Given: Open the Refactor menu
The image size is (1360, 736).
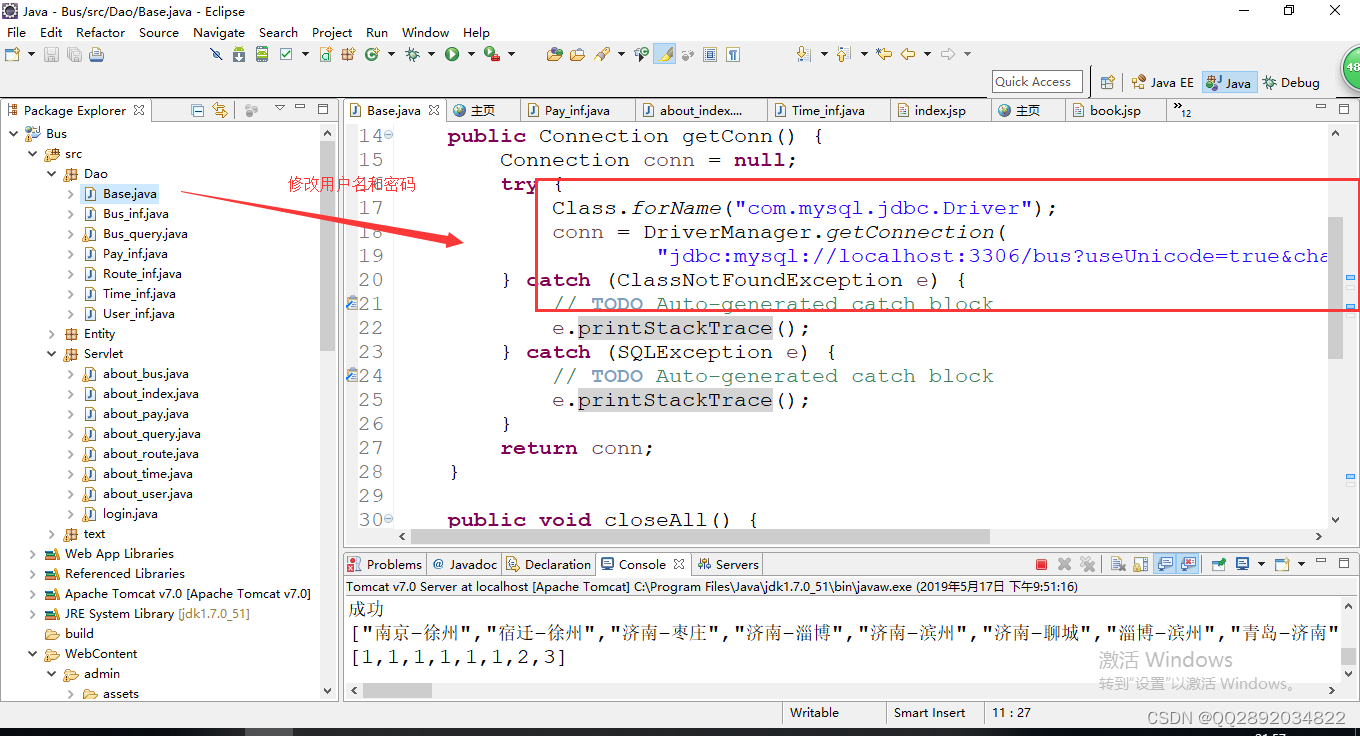Looking at the screenshot, I should [100, 32].
